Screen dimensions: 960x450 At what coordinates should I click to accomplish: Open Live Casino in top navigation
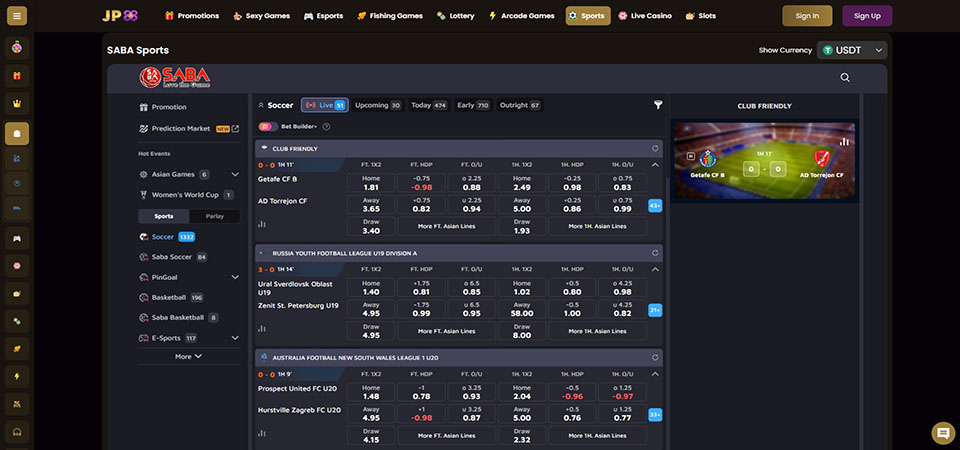[x=645, y=16]
